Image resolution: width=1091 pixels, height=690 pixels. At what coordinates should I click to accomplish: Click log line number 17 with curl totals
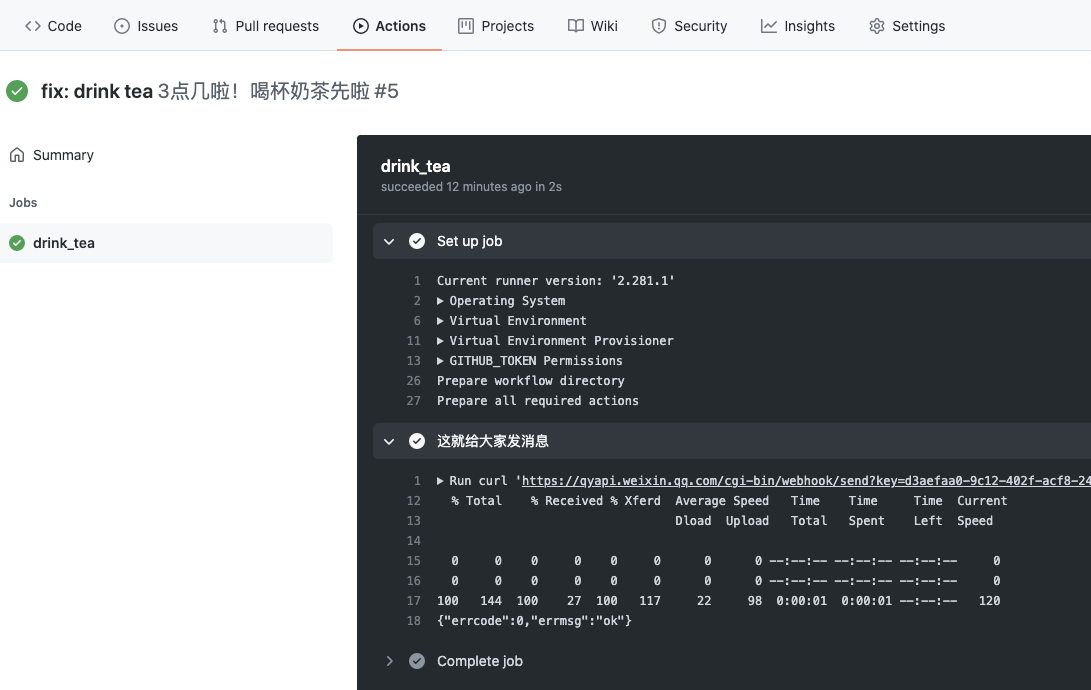click(x=413, y=600)
